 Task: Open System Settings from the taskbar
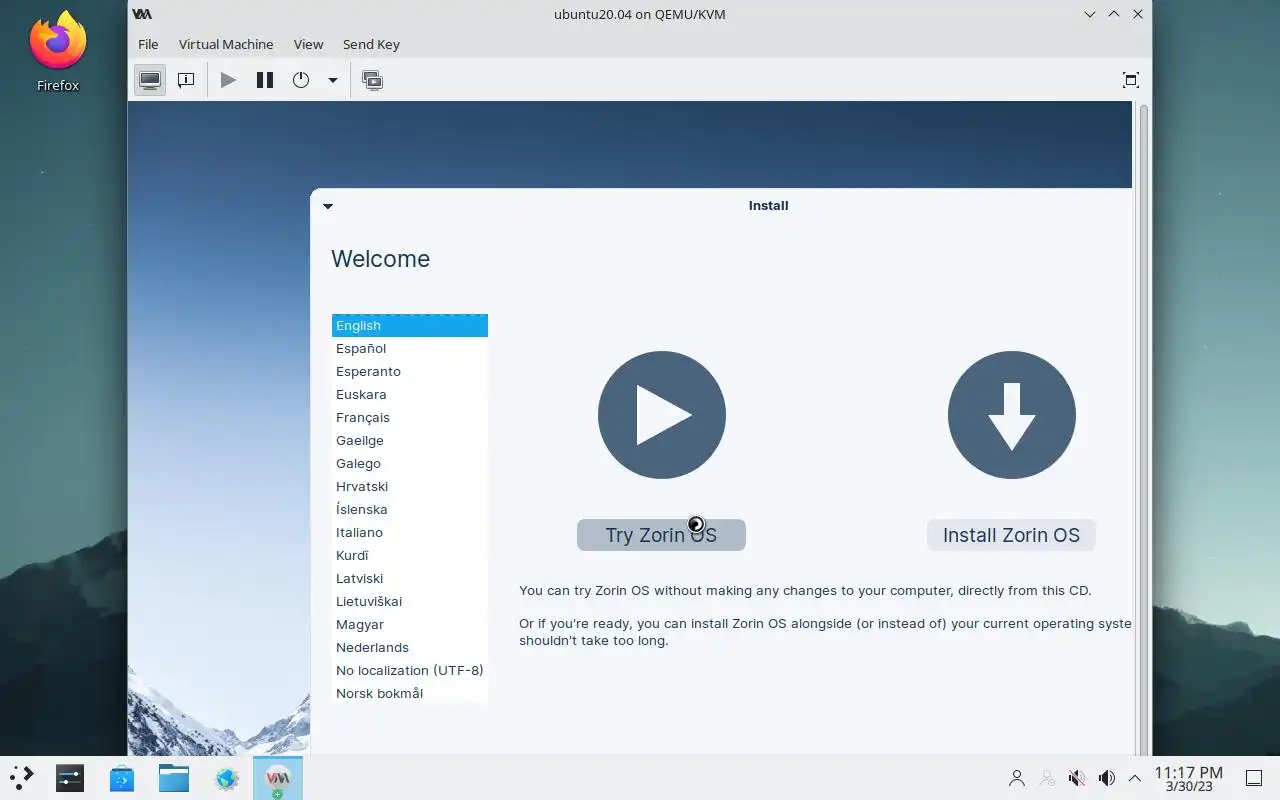70,777
